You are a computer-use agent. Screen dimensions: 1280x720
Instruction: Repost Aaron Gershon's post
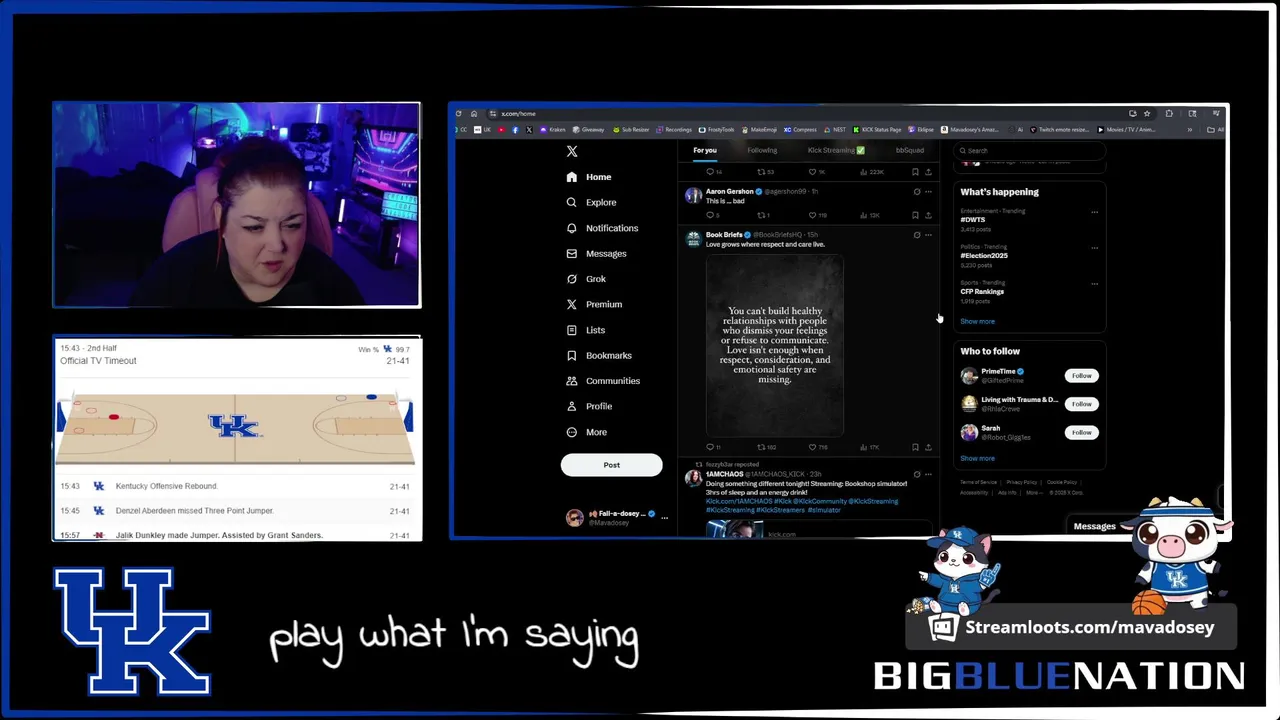tap(762, 215)
